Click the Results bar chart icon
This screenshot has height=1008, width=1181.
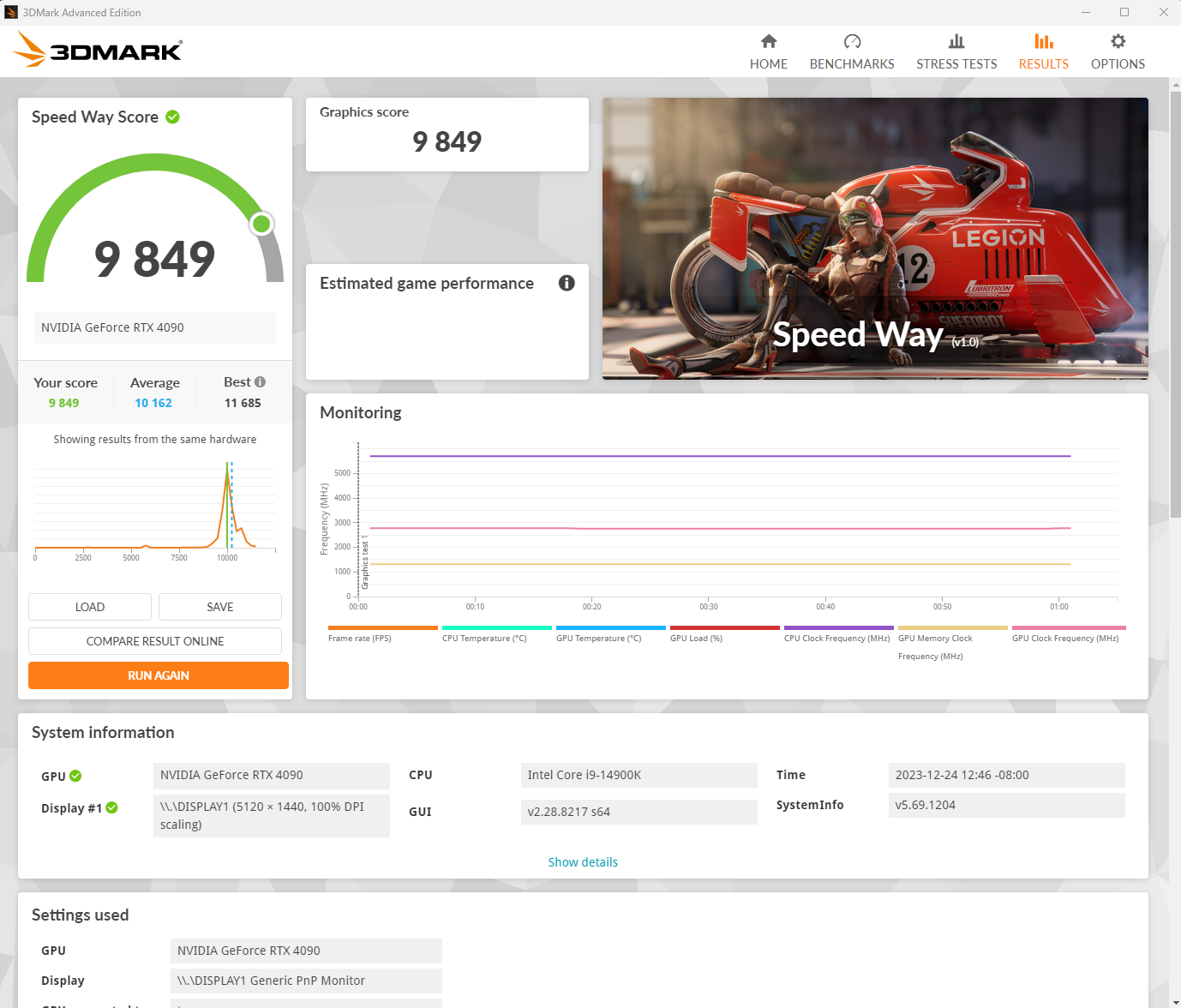1044,41
